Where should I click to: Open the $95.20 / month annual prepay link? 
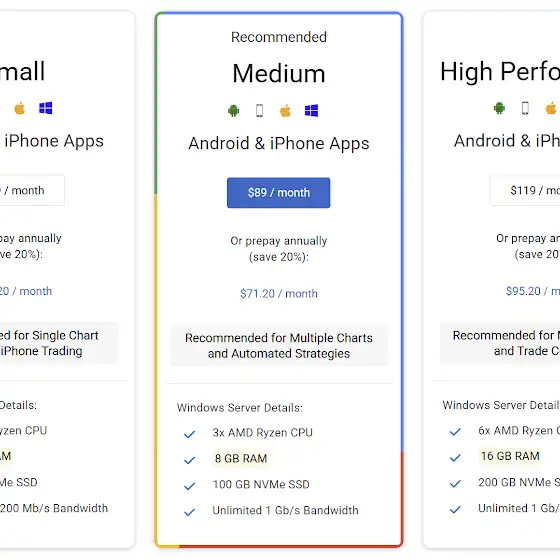click(x=533, y=291)
